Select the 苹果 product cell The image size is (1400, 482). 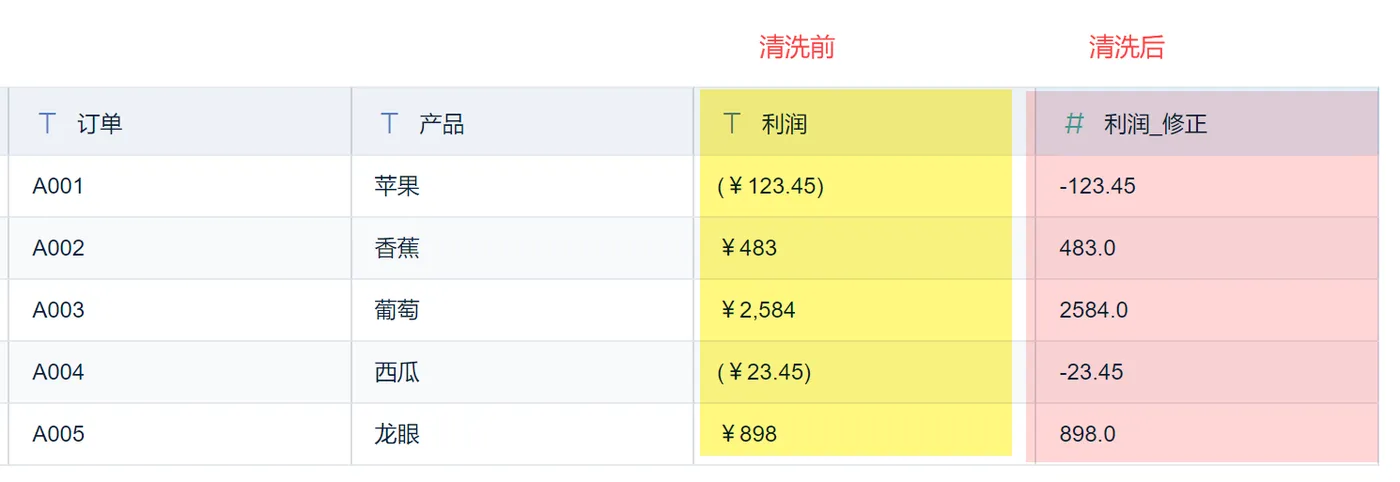pyautogui.click(x=397, y=186)
